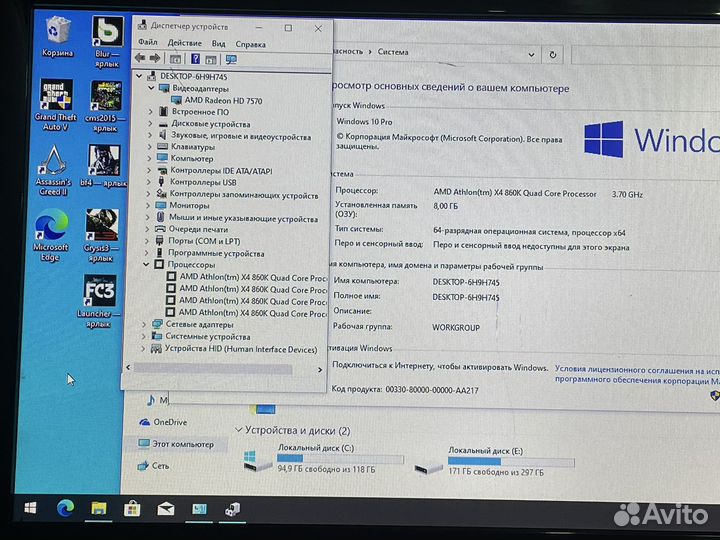Expand the Клавиатуры category
720x540 pixels.
pyautogui.click(x=149, y=146)
